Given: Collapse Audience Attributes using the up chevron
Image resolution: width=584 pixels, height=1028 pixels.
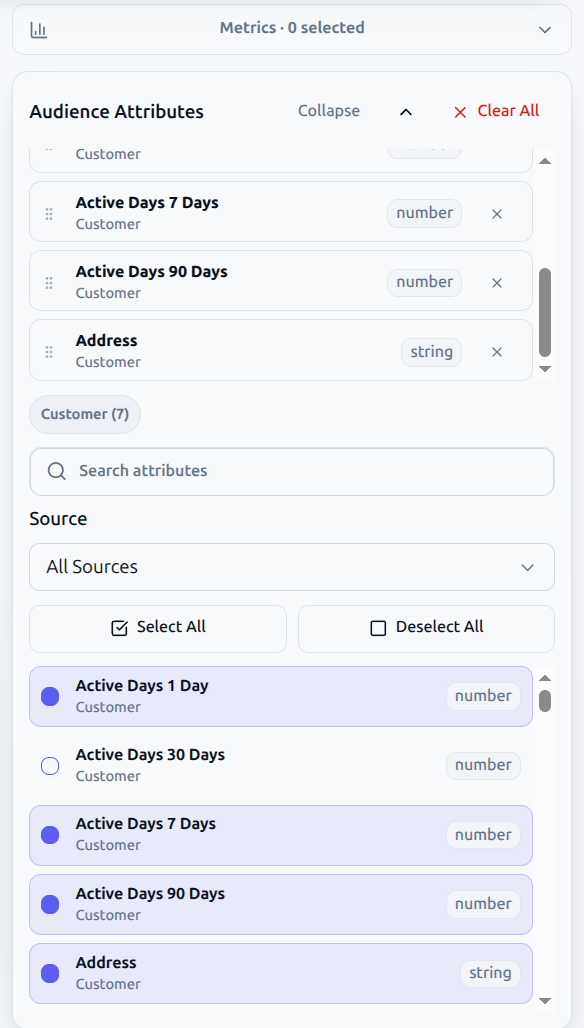Looking at the screenshot, I should 406,112.
